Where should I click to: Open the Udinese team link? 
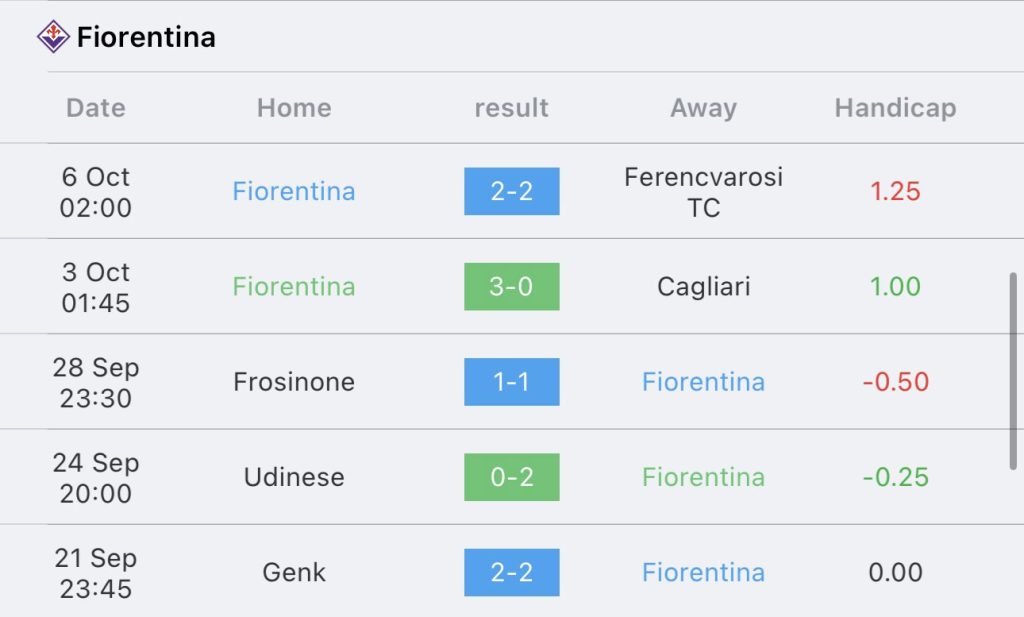294,477
